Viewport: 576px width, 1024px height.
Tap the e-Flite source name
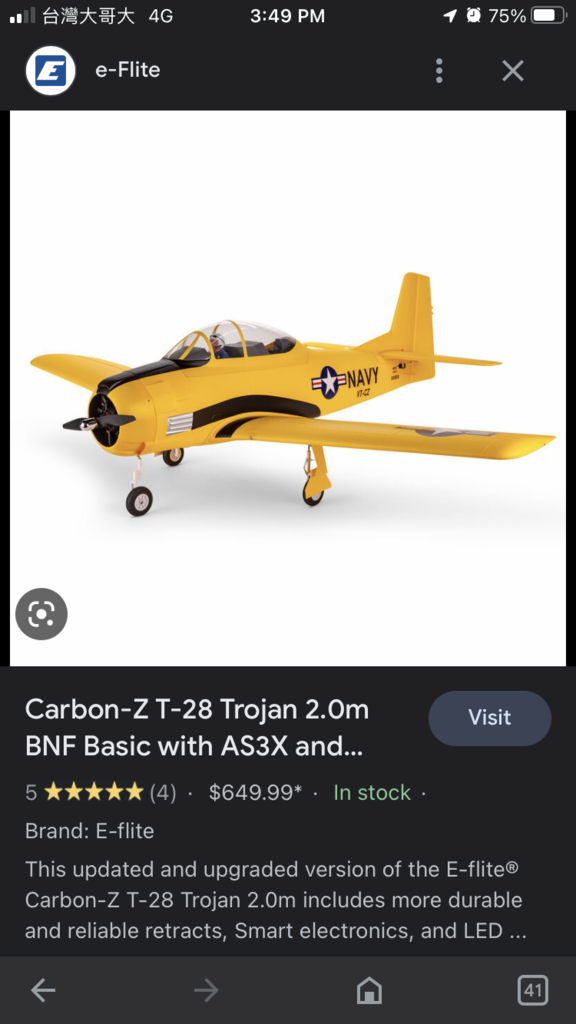[128, 70]
